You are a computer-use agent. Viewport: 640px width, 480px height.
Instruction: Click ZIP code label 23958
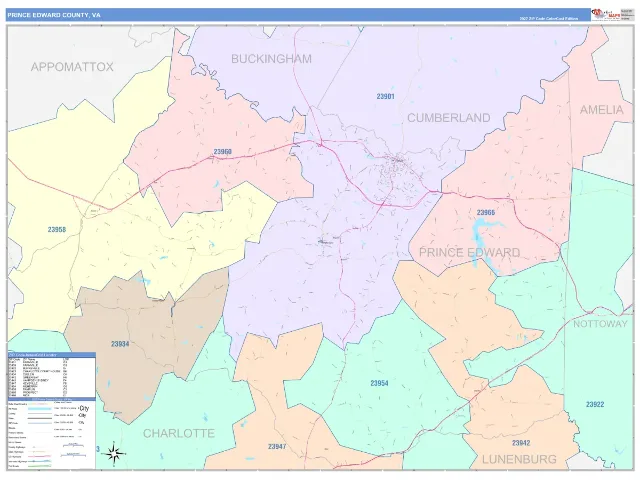[x=57, y=230]
